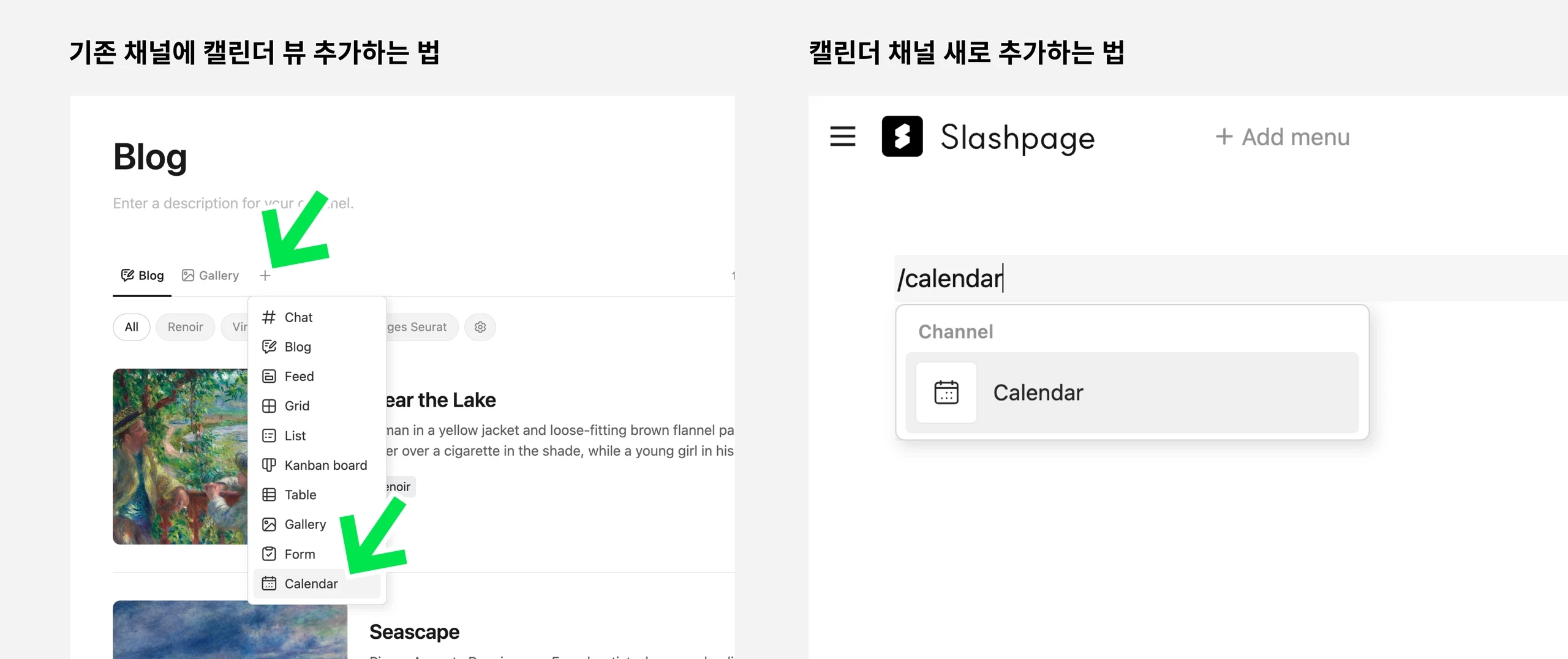This screenshot has width=1568, height=659.
Task: Switch to the Gallery tab
Action: (x=211, y=276)
